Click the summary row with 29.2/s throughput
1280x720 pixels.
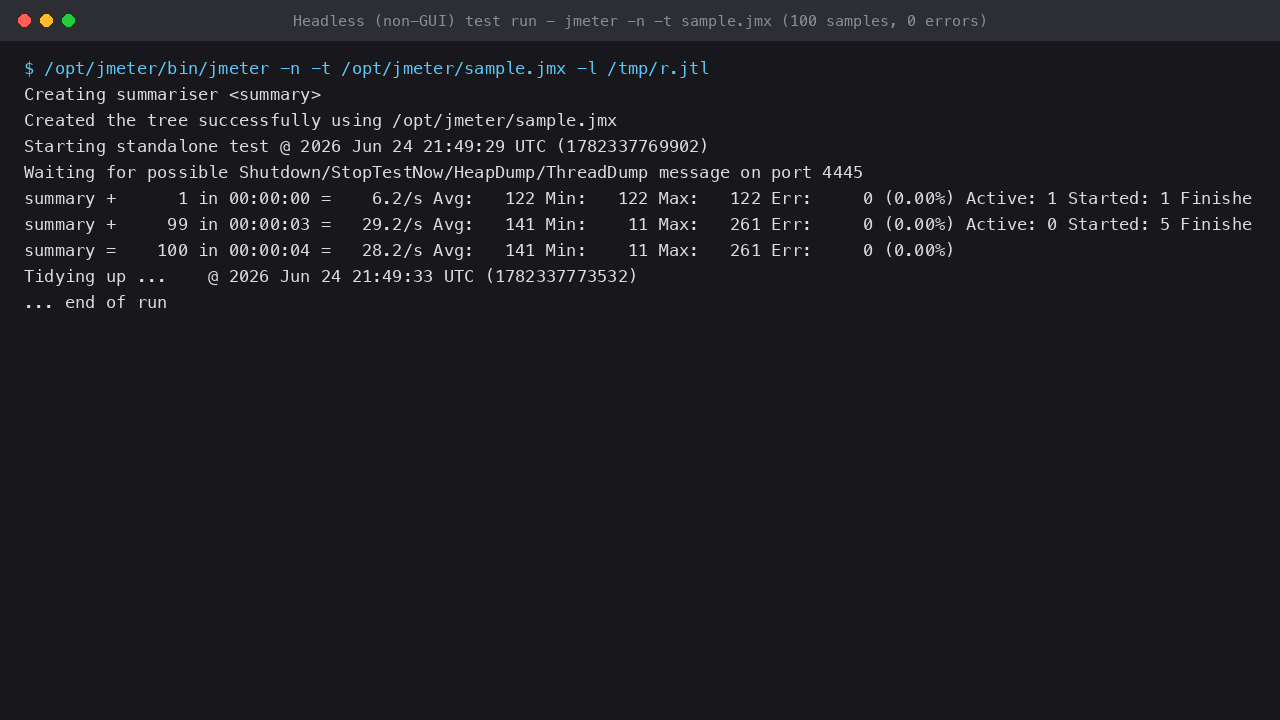(638, 224)
